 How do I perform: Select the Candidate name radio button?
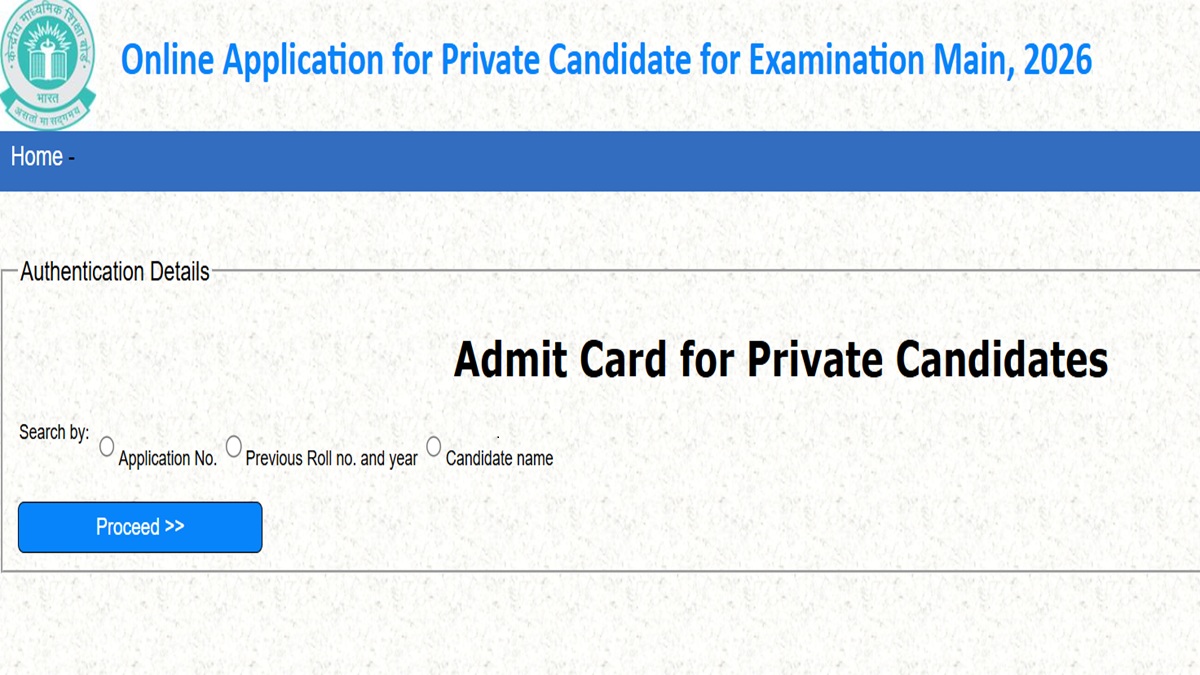tap(433, 446)
